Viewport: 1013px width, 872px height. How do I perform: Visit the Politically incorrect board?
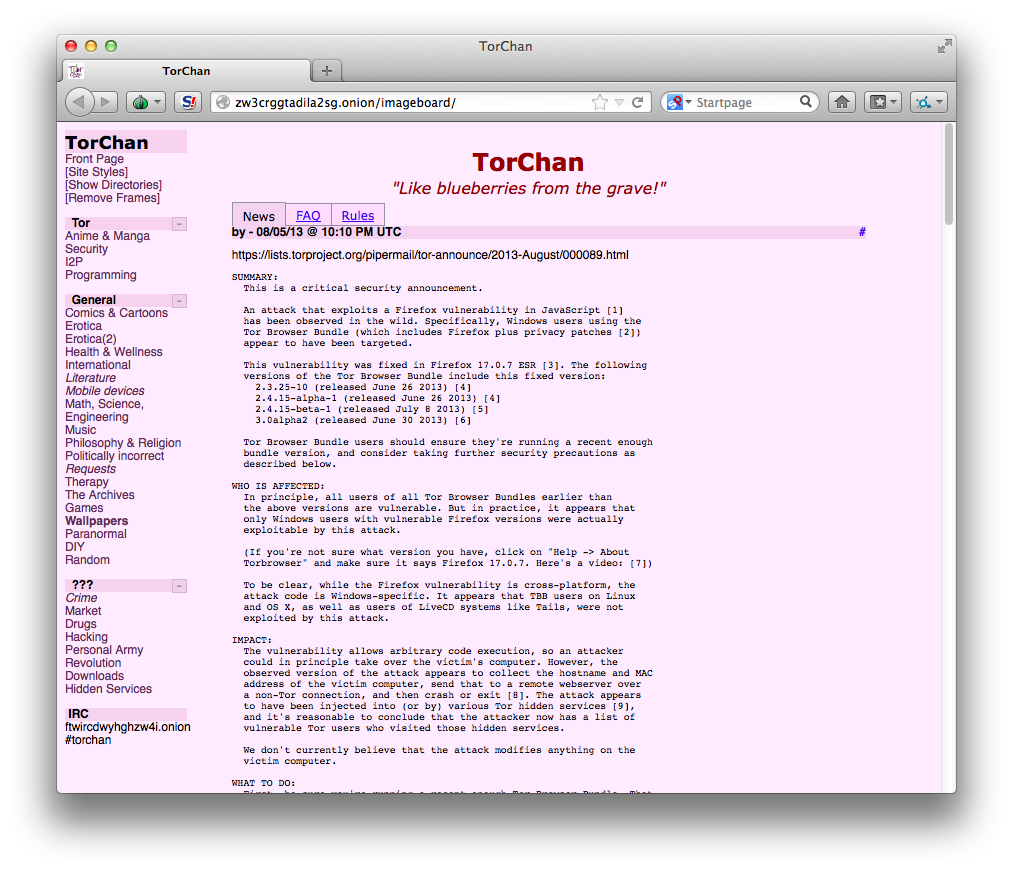114,455
